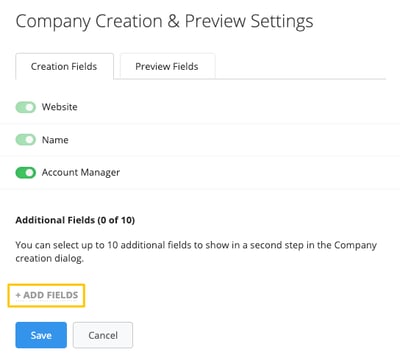Toggle the Website field switch
Viewport: 400px width, 363px height.
click(25, 107)
